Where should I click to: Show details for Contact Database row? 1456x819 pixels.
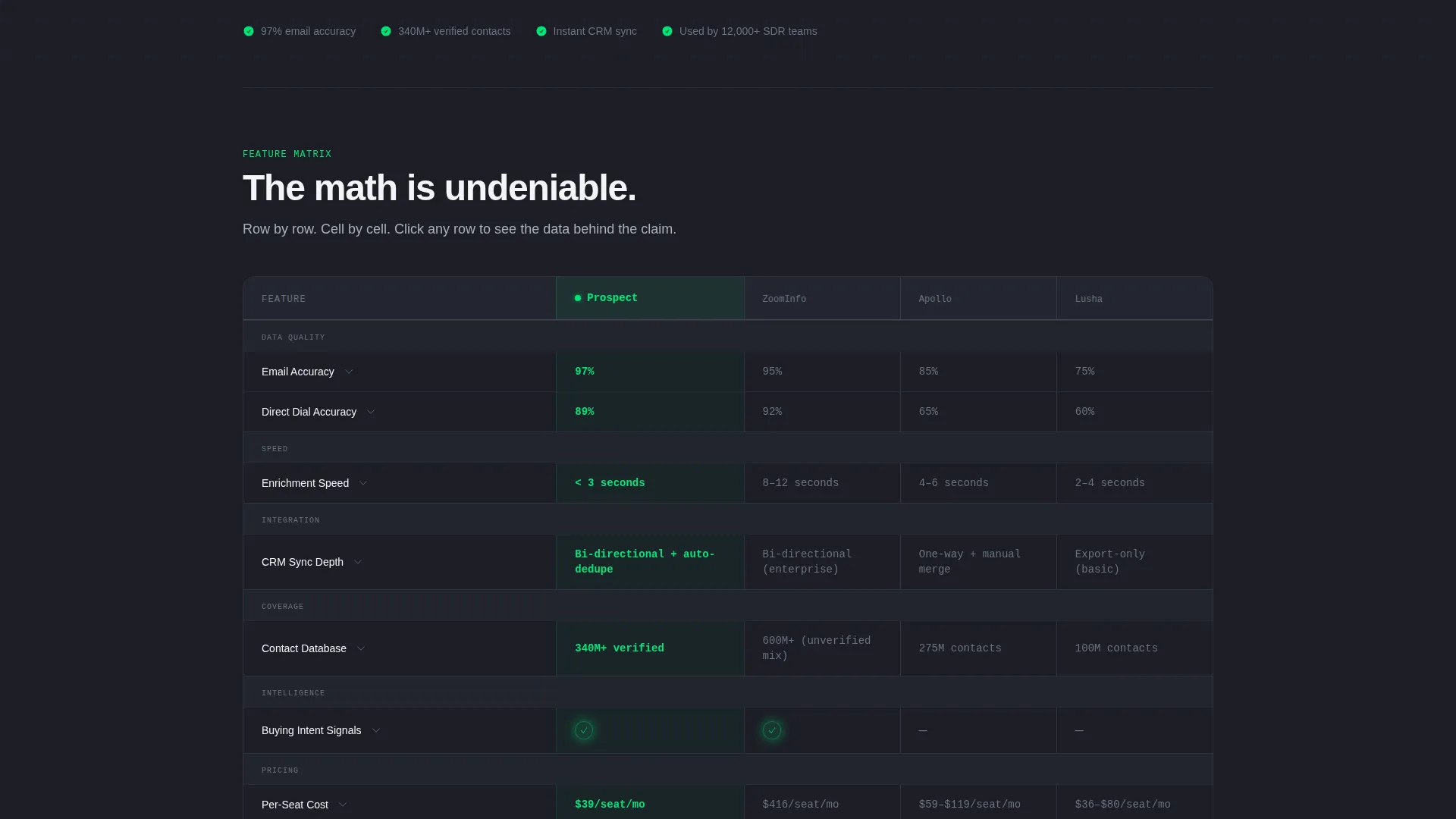[x=361, y=648]
